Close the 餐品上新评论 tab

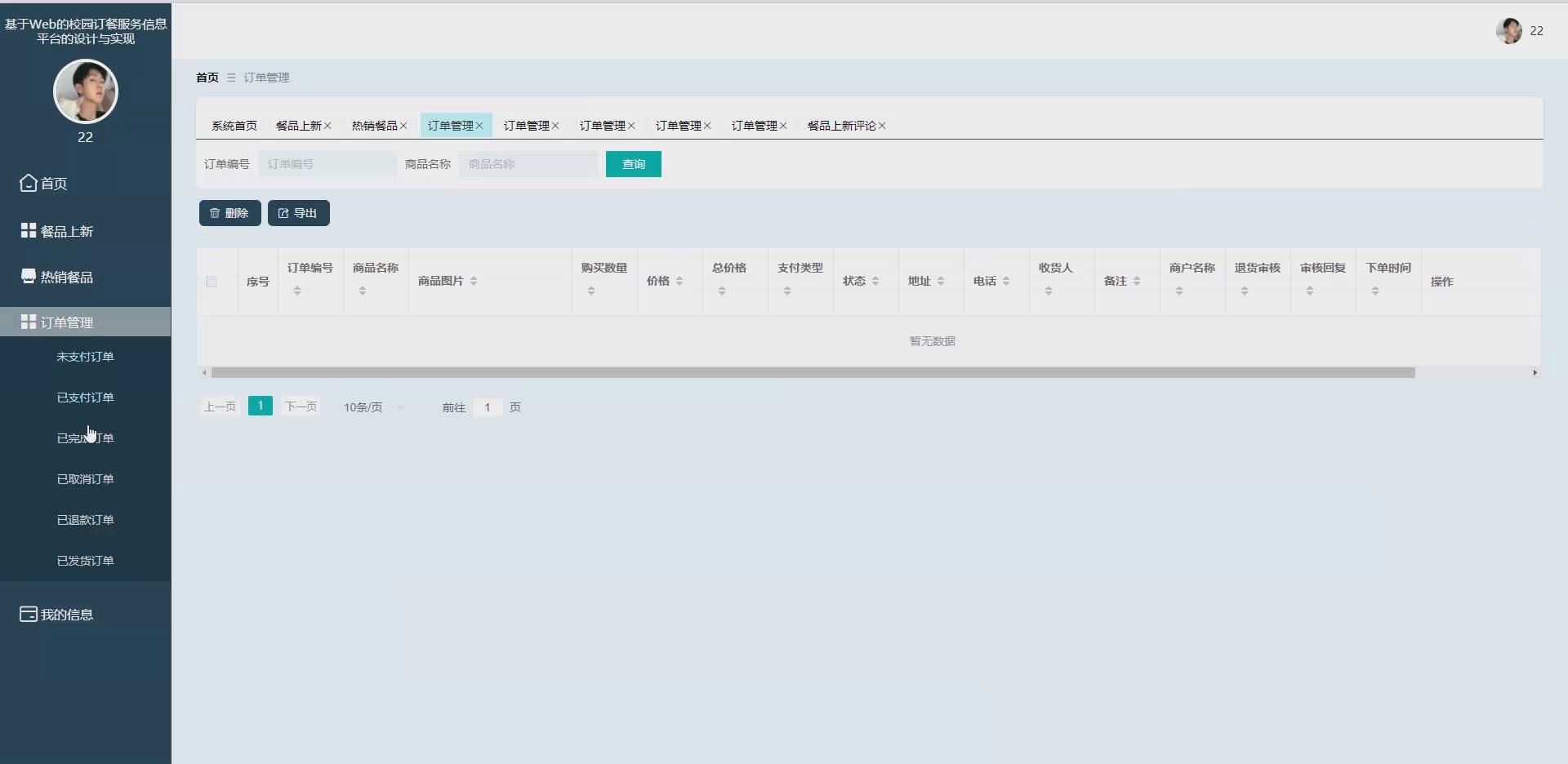click(882, 126)
